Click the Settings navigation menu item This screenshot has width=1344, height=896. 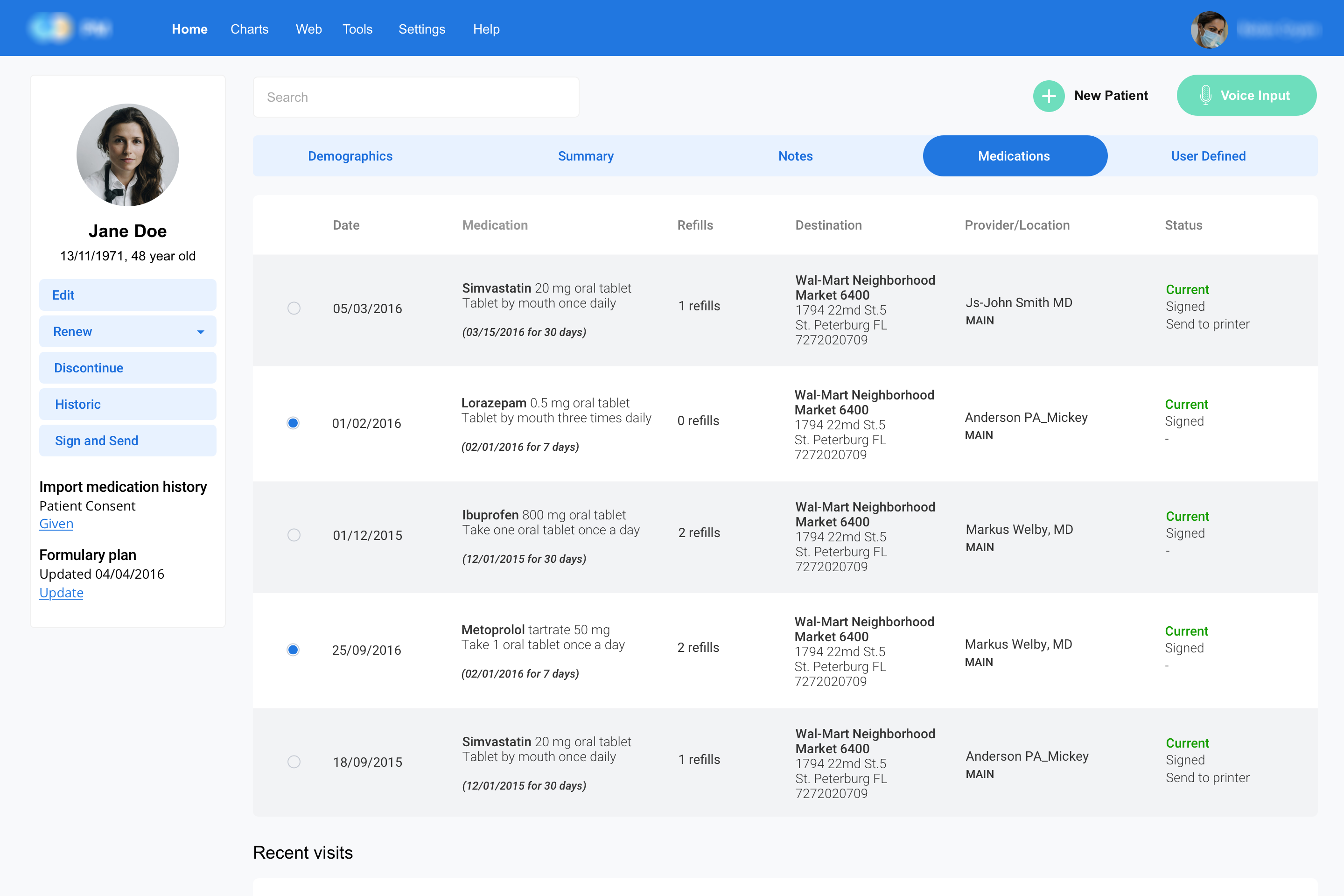422,28
